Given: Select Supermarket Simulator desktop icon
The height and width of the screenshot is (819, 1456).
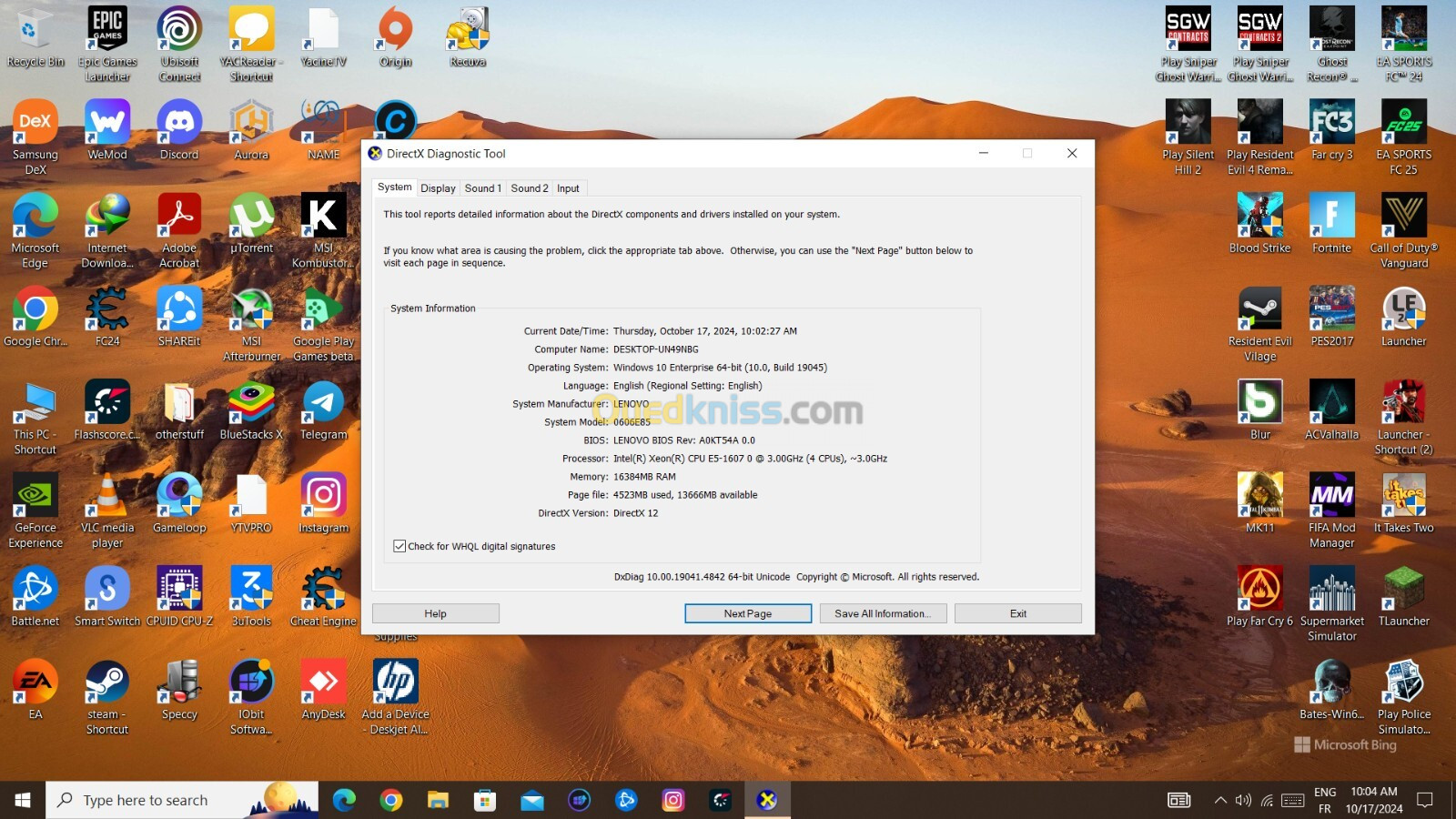Looking at the screenshot, I should tap(1331, 603).
